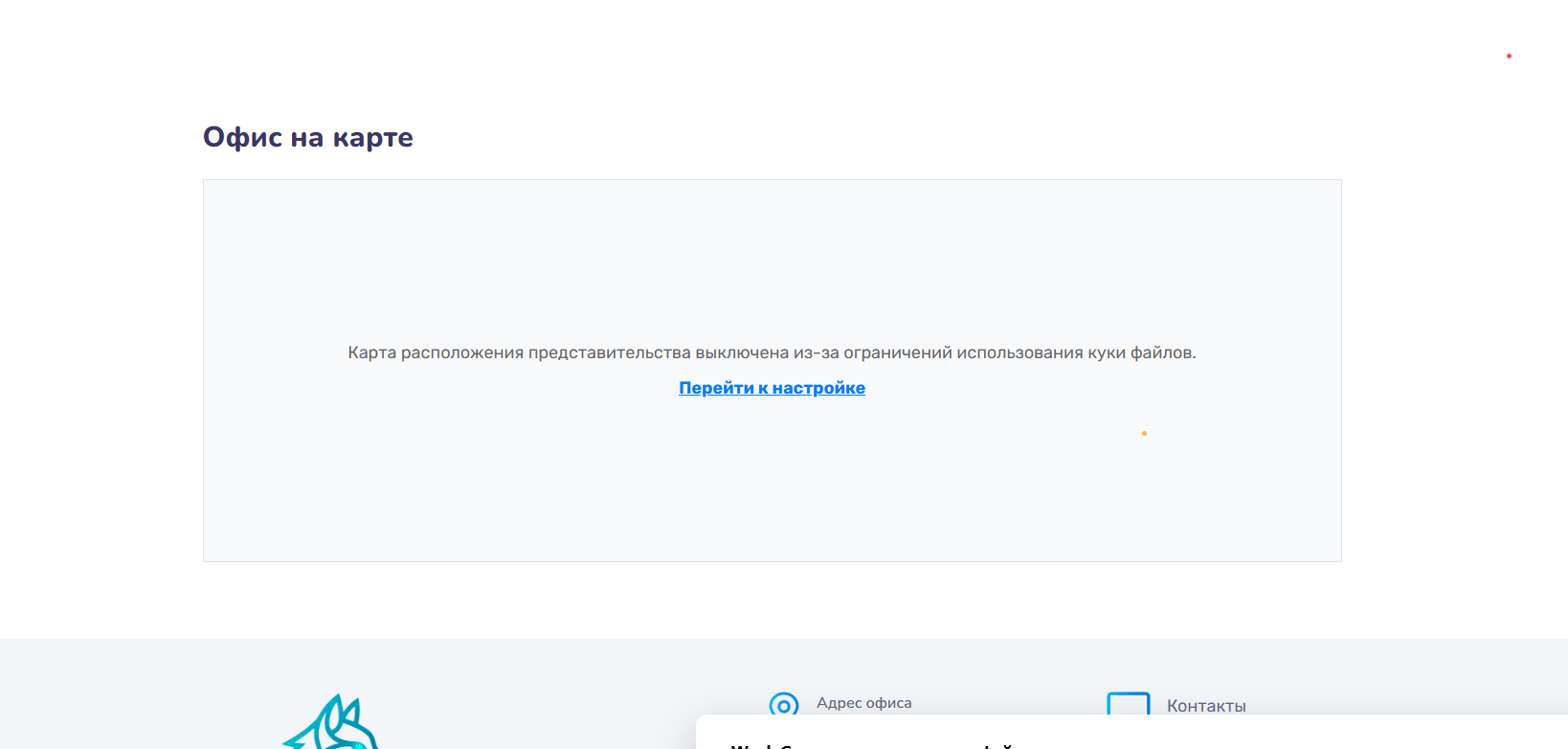
Task: Click the disabled map notice text
Action: click(772, 352)
